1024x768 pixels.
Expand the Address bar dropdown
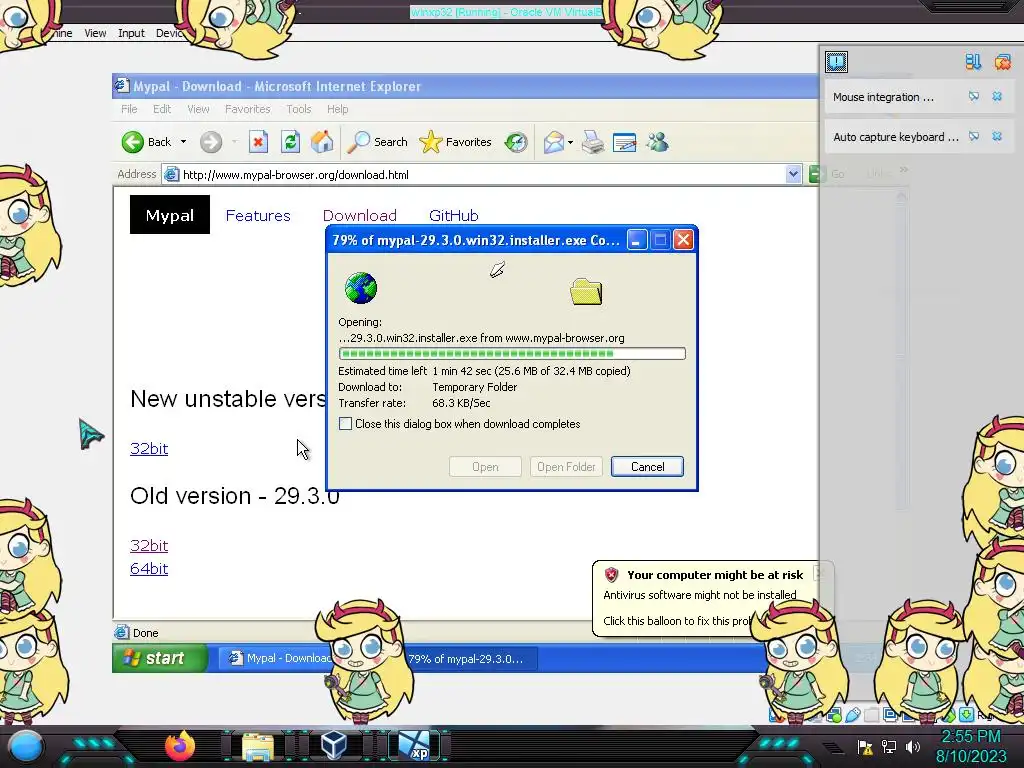[793, 174]
